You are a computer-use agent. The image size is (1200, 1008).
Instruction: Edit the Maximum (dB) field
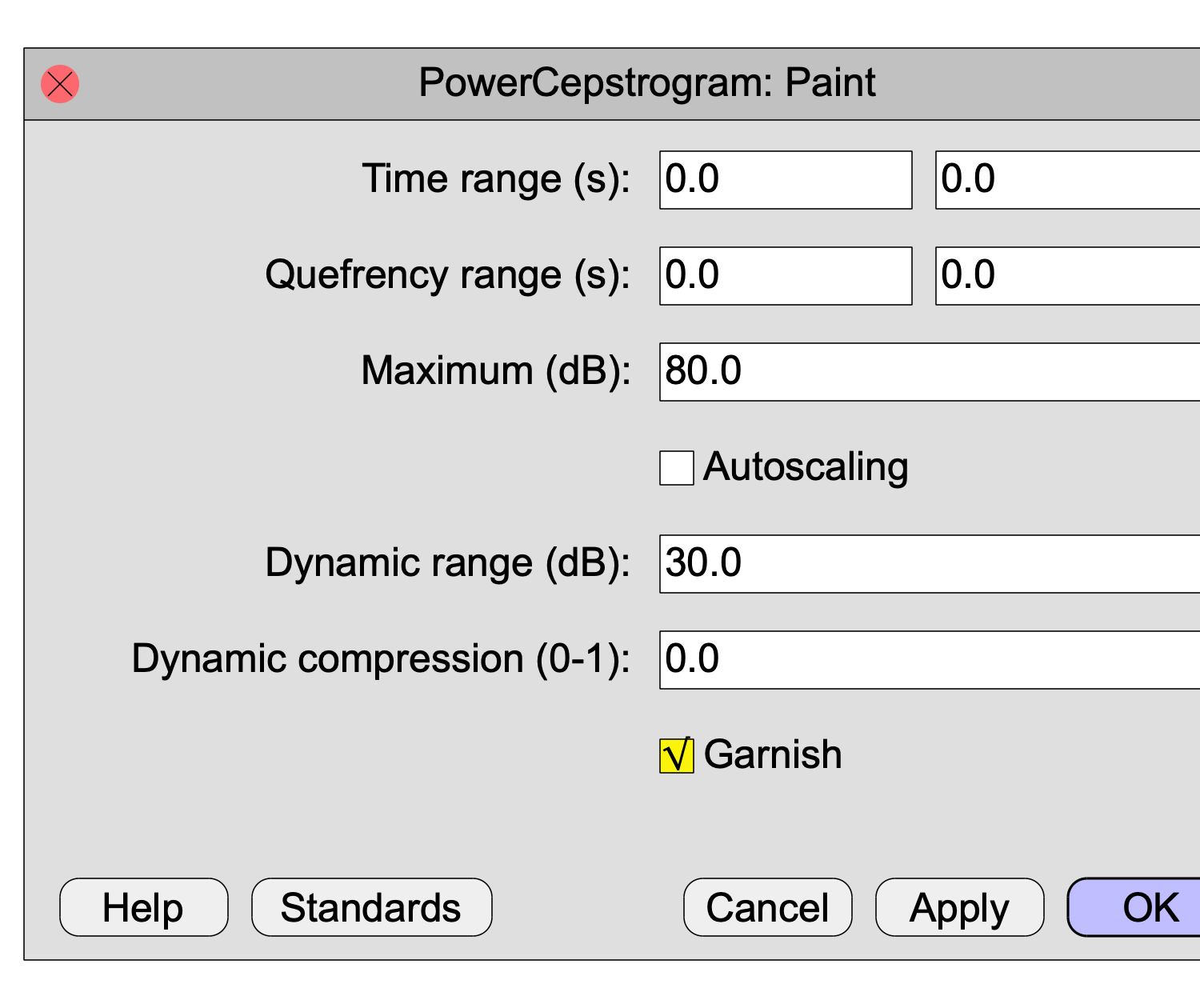tap(930, 372)
